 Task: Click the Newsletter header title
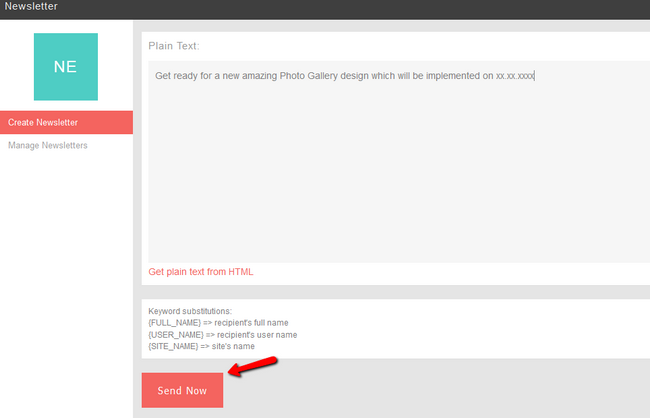[x=31, y=6]
